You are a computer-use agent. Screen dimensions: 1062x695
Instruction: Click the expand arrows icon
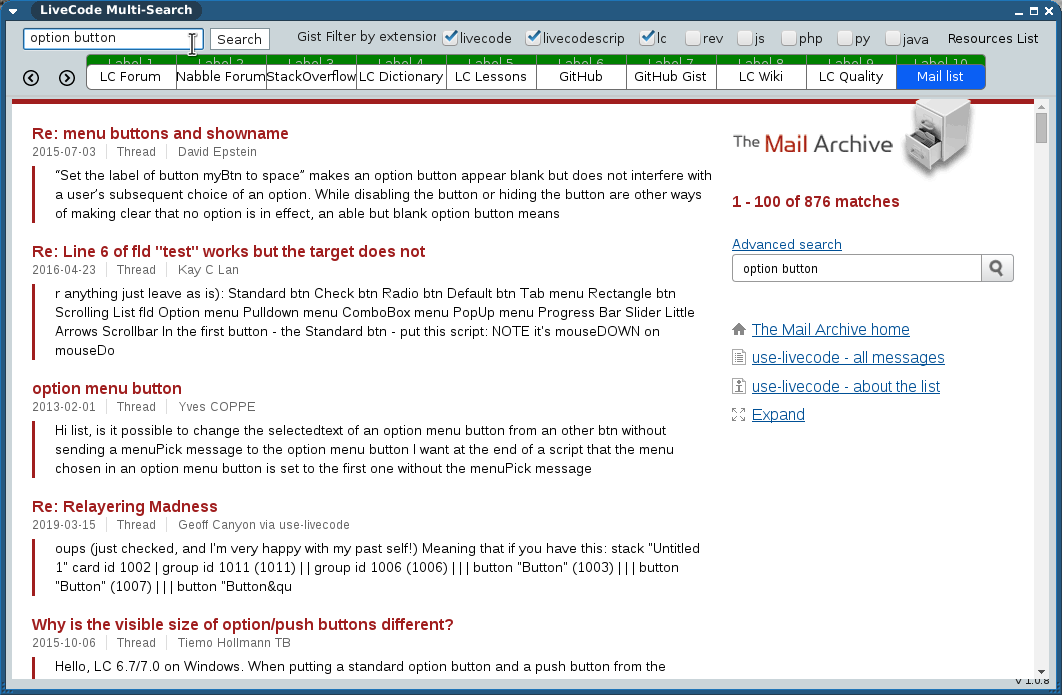[x=739, y=415]
